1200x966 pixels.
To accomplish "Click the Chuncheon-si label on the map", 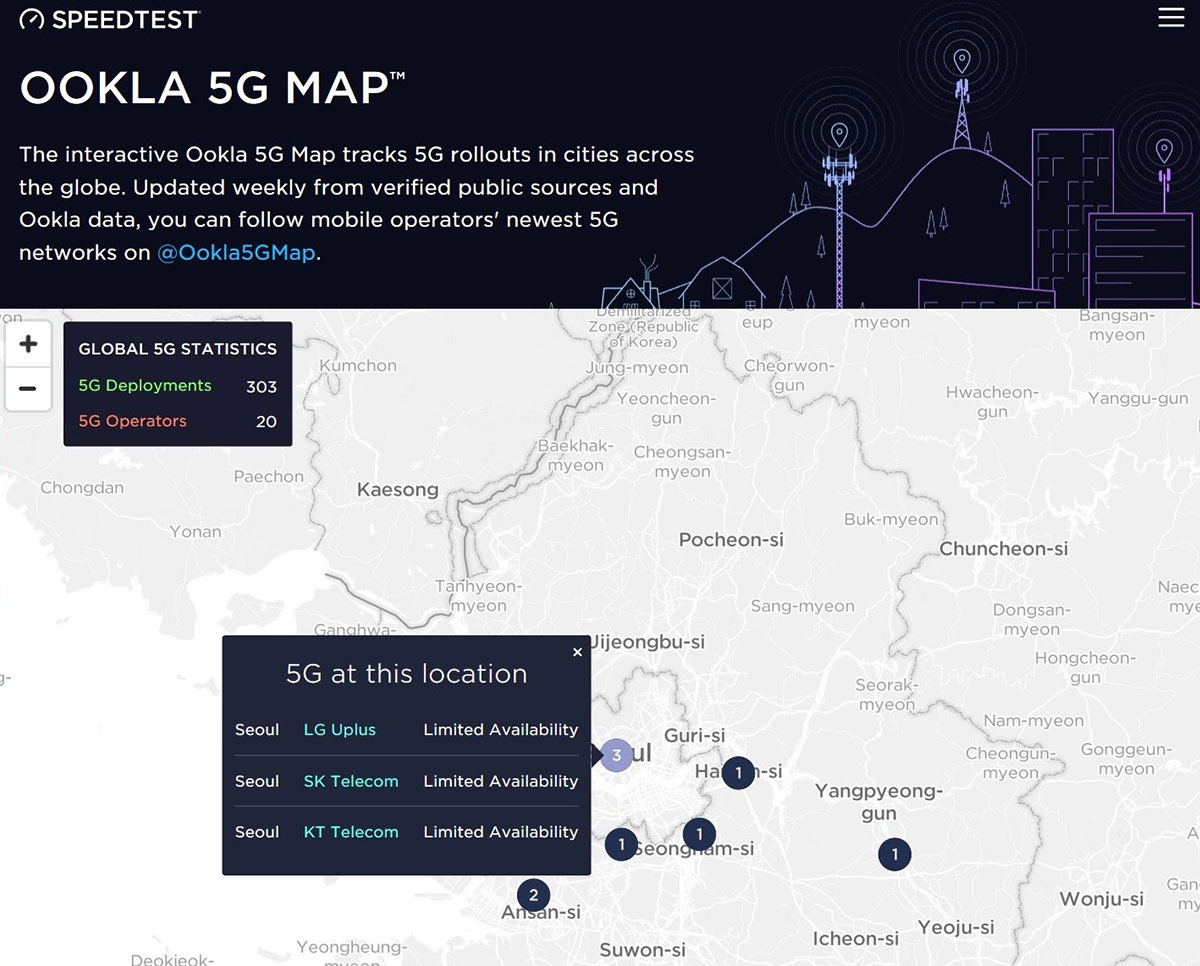I will click(1003, 549).
